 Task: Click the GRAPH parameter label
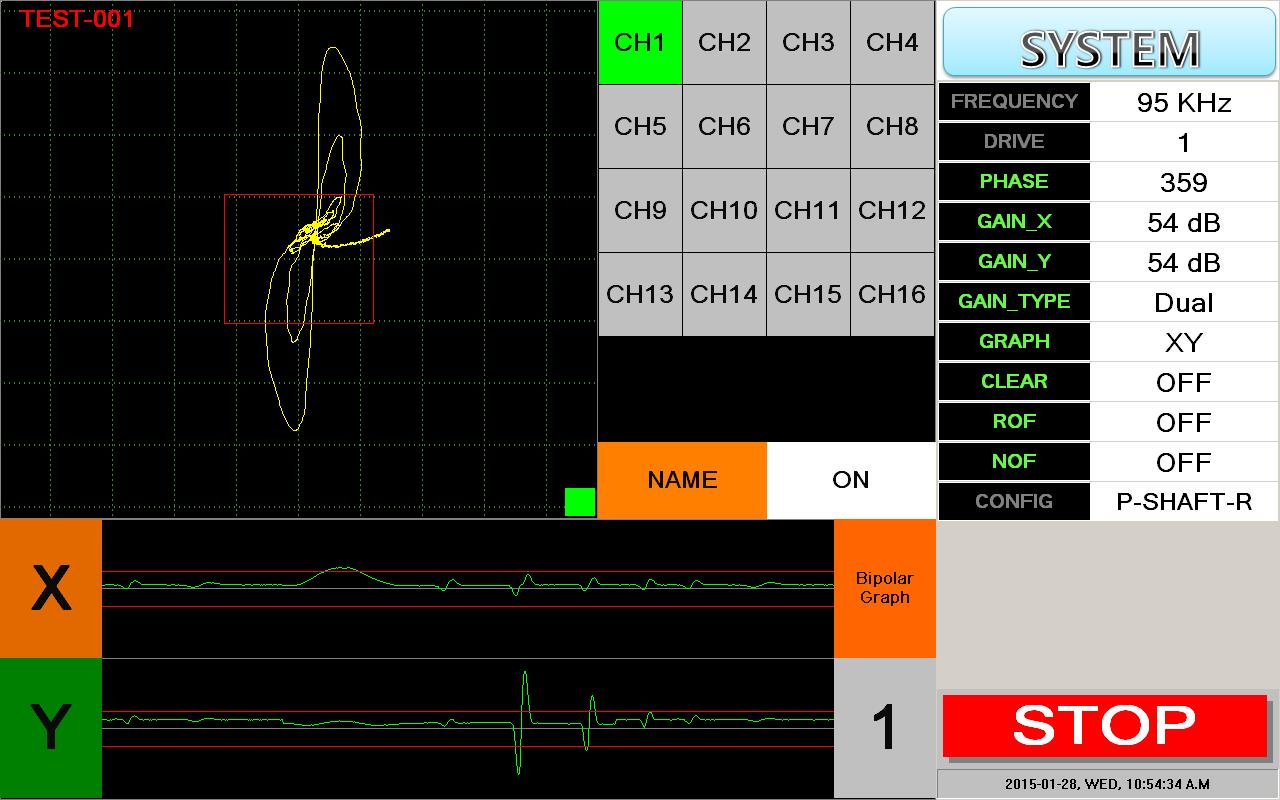point(1014,342)
